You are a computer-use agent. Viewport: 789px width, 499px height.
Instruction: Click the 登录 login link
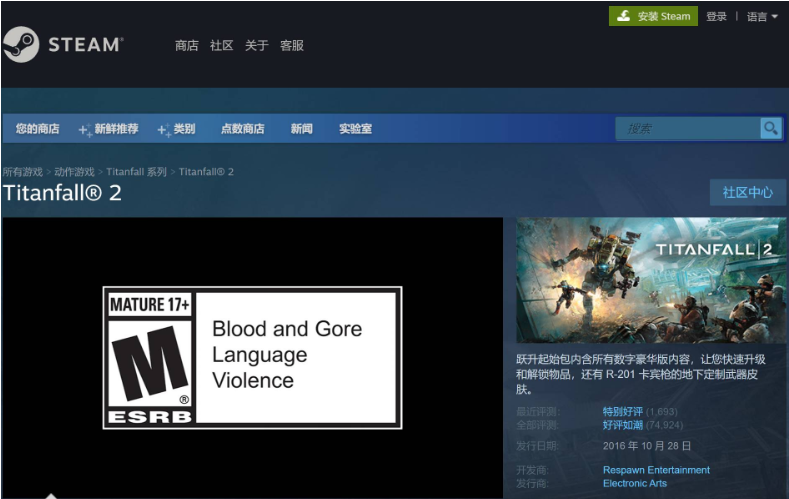tap(716, 16)
